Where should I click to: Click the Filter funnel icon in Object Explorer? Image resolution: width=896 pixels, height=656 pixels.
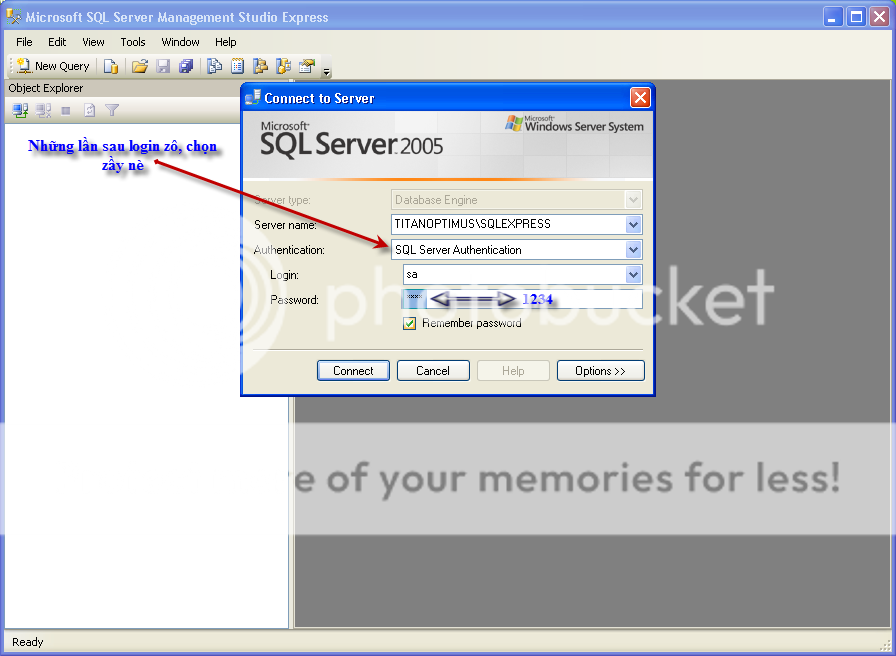click(x=112, y=110)
